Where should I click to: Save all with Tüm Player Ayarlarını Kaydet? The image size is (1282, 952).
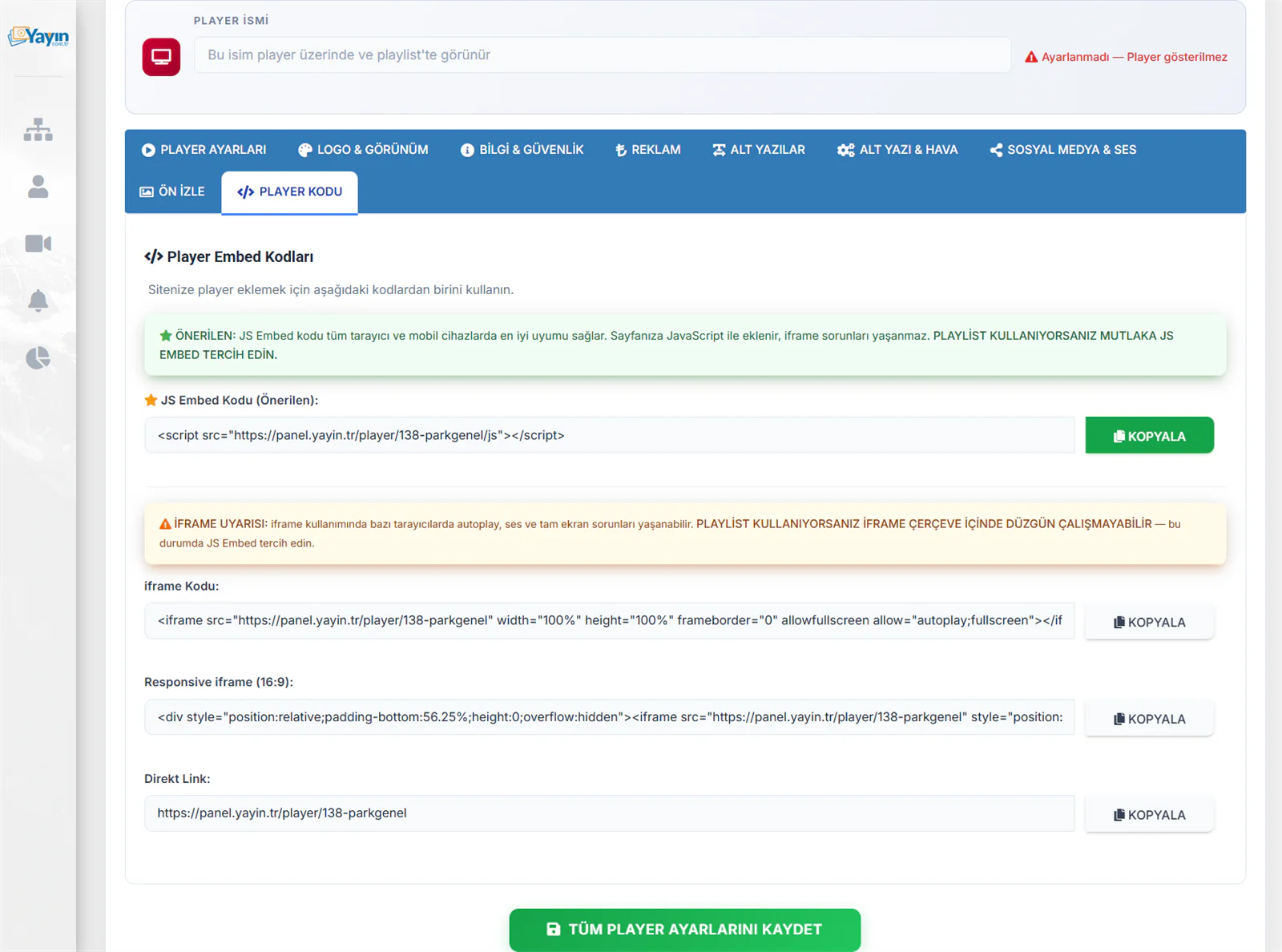click(x=685, y=929)
